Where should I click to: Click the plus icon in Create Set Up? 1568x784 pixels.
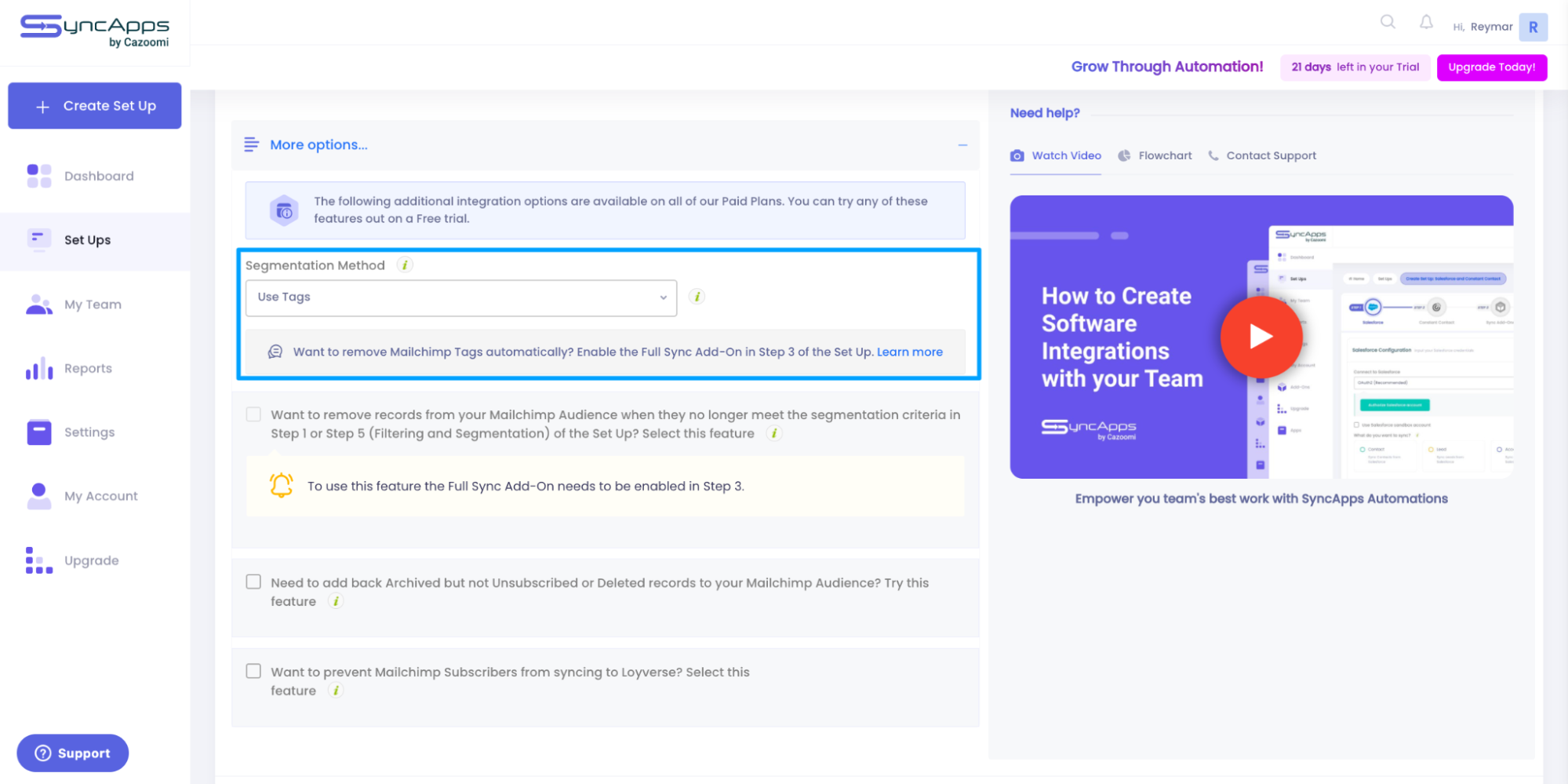[43, 106]
